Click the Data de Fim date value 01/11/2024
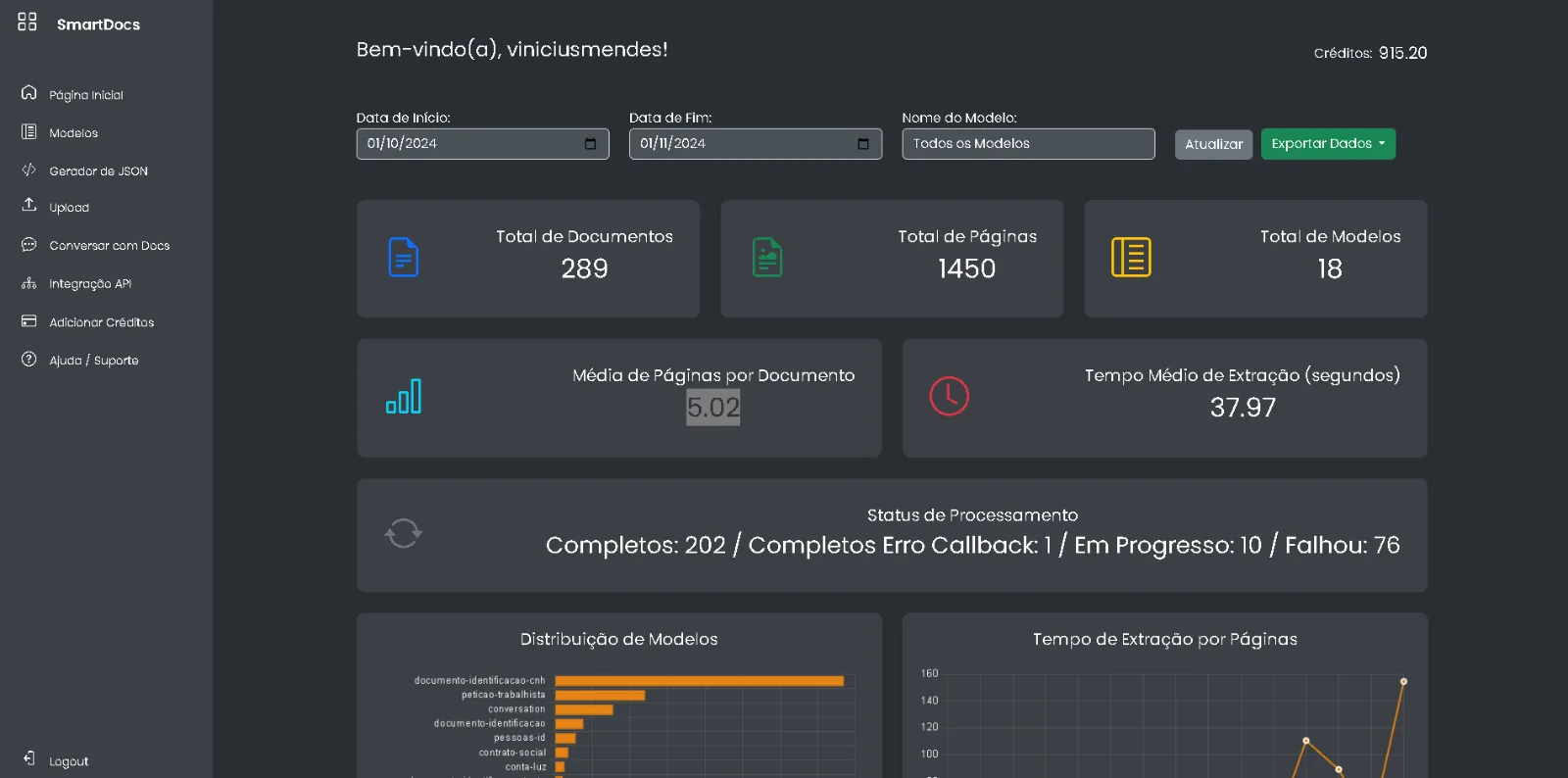Image resolution: width=1568 pixels, height=778 pixels. 673,143
